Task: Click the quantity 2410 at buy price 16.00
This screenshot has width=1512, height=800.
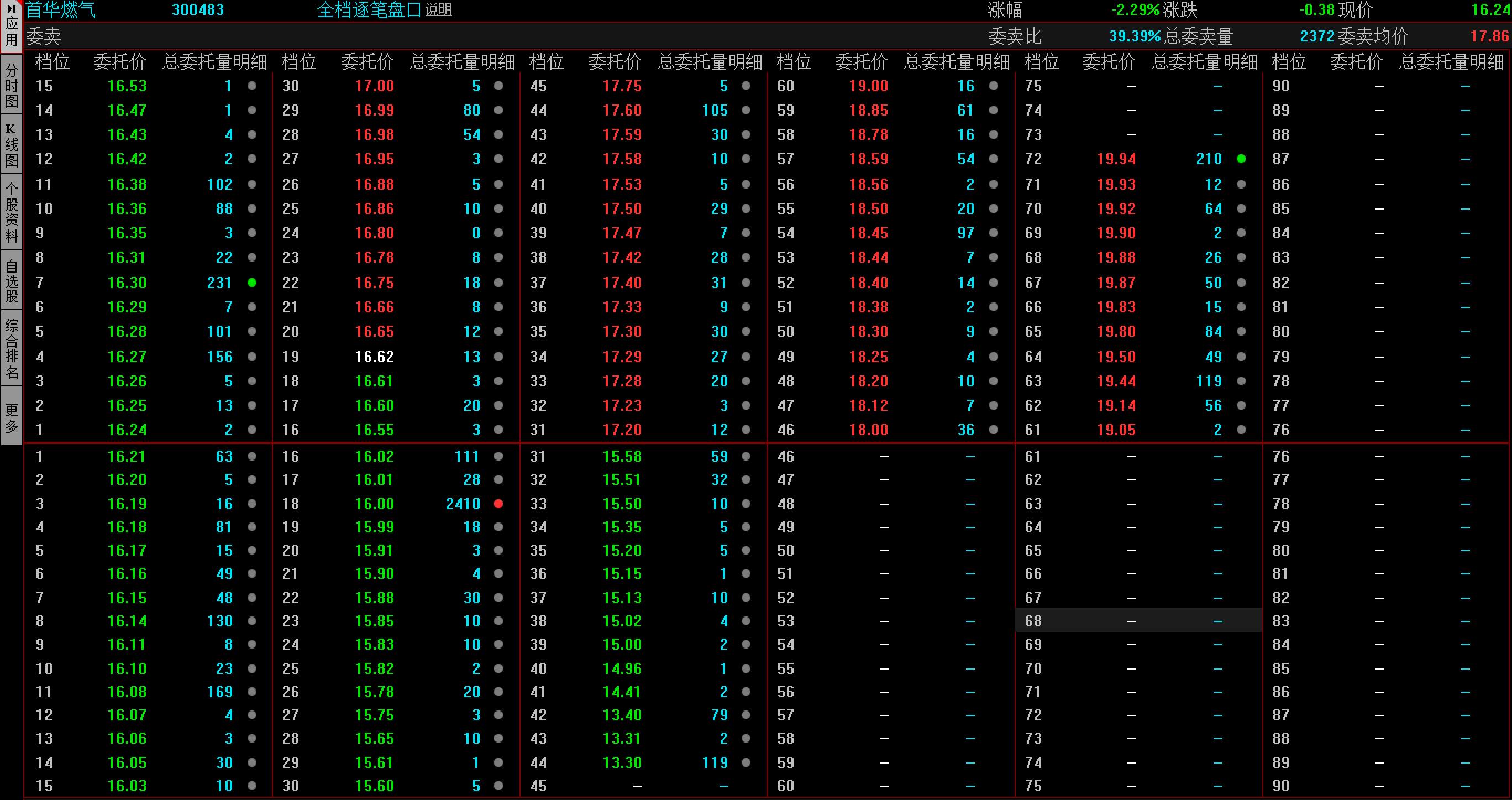Action: [463, 503]
